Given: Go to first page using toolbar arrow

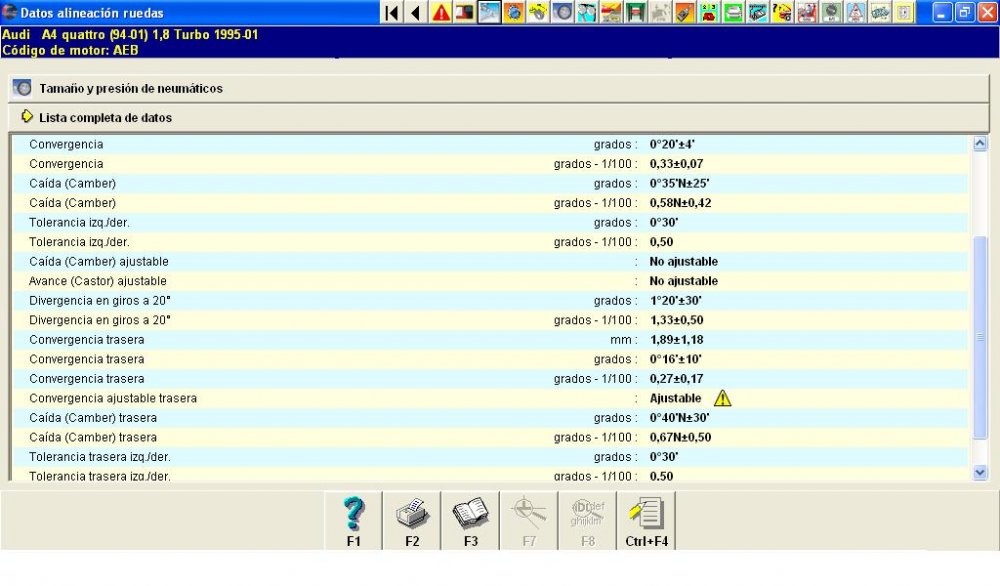Looking at the screenshot, I should click(392, 13).
